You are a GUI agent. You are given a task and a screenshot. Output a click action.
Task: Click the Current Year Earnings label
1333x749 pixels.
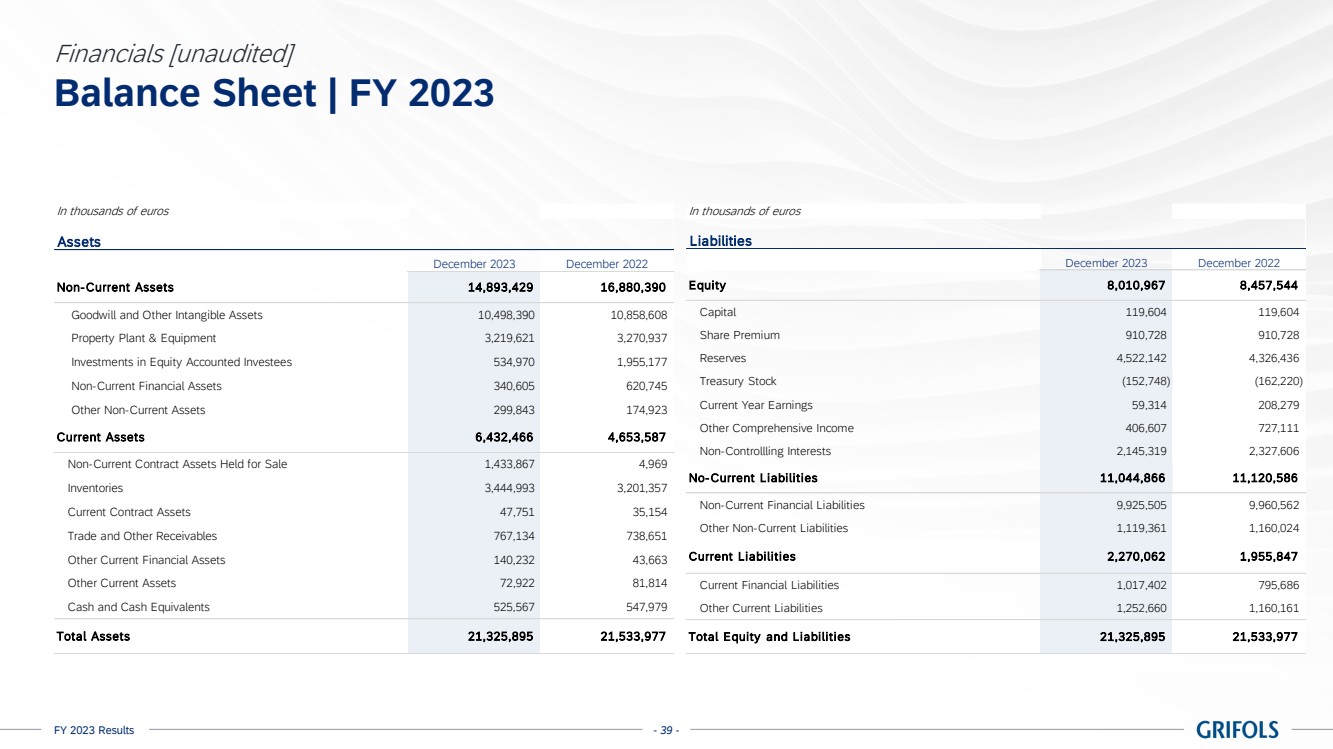click(x=755, y=405)
